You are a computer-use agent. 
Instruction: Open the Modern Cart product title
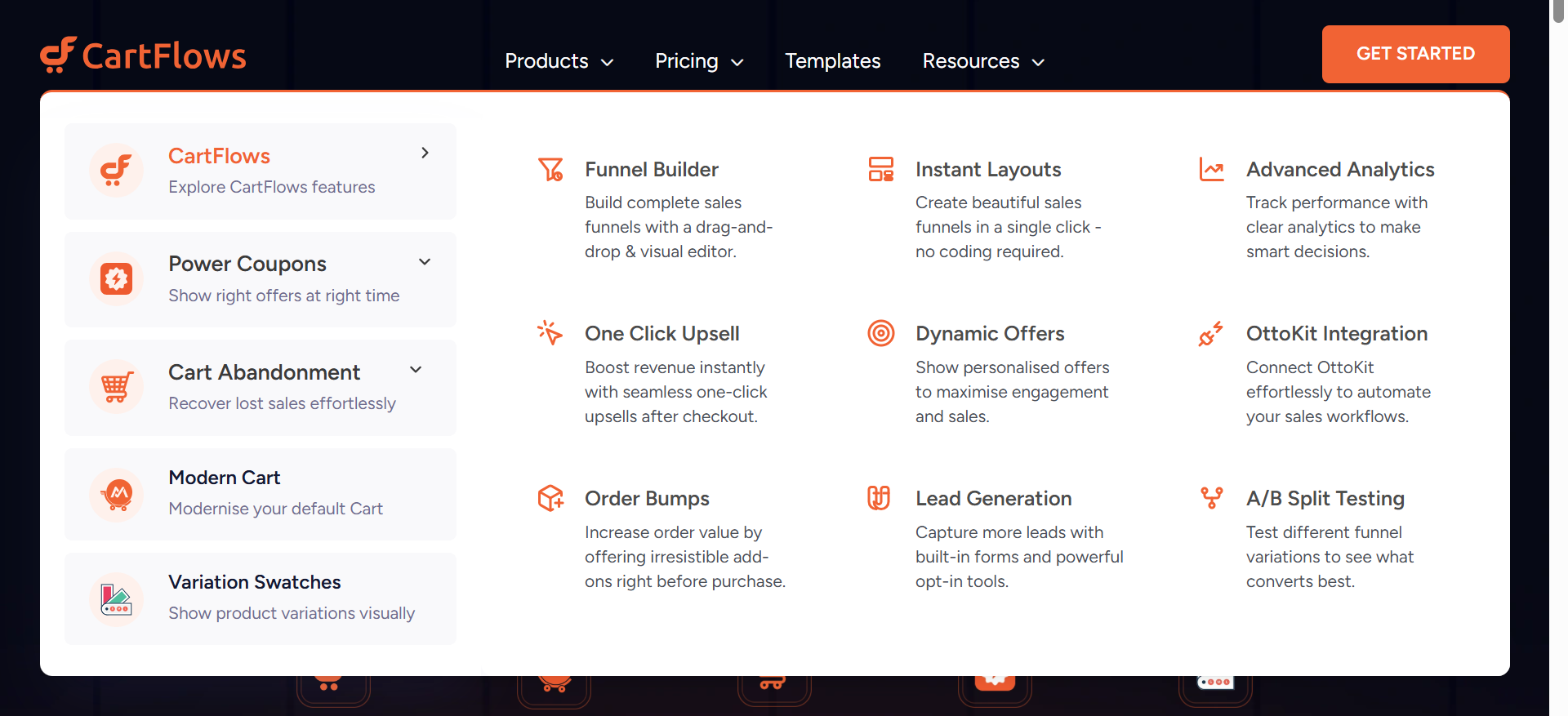(x=225, y=478)
